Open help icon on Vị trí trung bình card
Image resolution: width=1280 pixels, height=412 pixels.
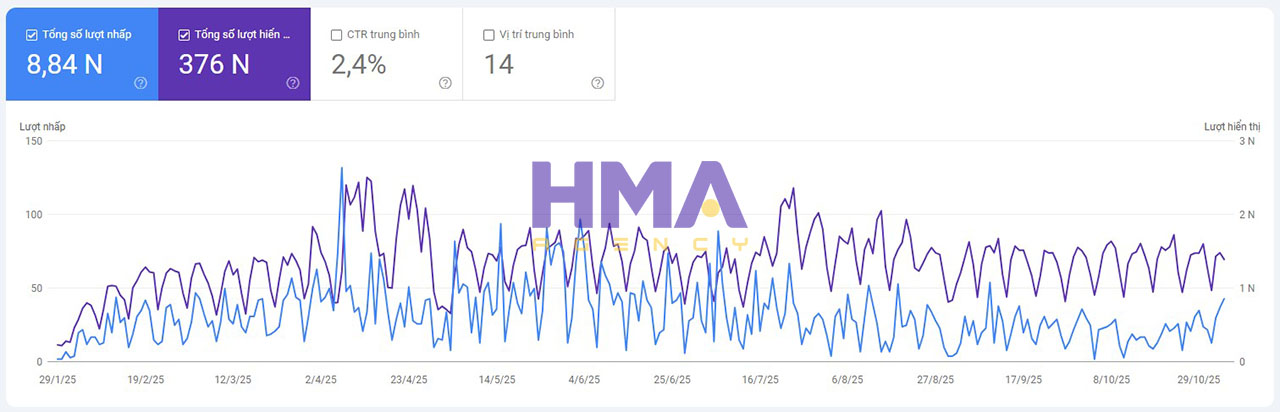[597, 83]
